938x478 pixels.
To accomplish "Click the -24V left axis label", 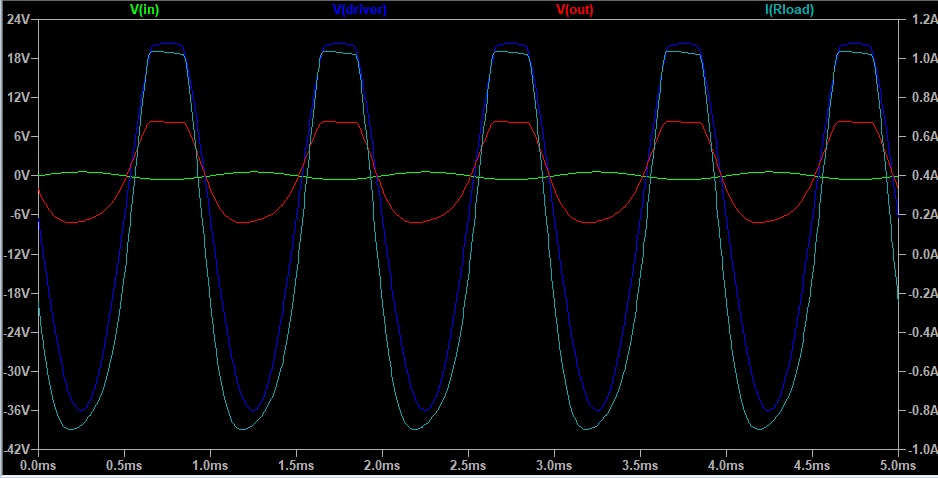I will pos(16,332).
